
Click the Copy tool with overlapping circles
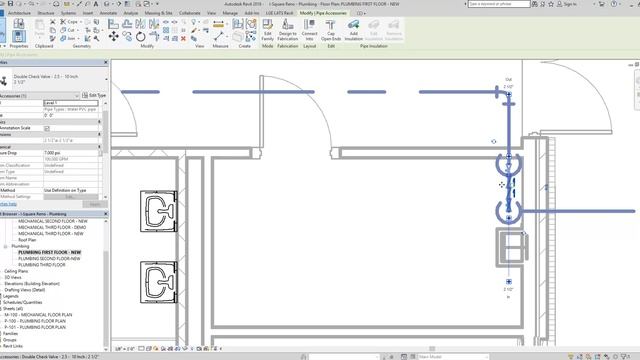(127, 37)
